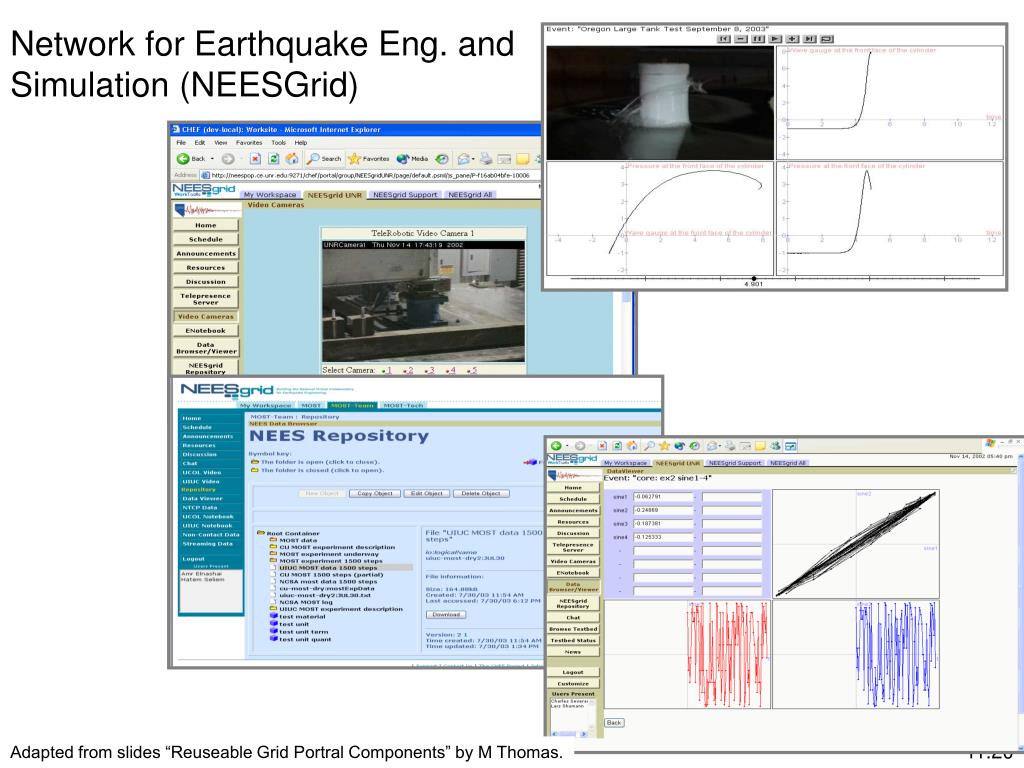Viewport: 1024px width, 768px height.
Task: Click minus button in Oregon Tank Test viewer
Action: pyautogui.click(x=741, y=39)
